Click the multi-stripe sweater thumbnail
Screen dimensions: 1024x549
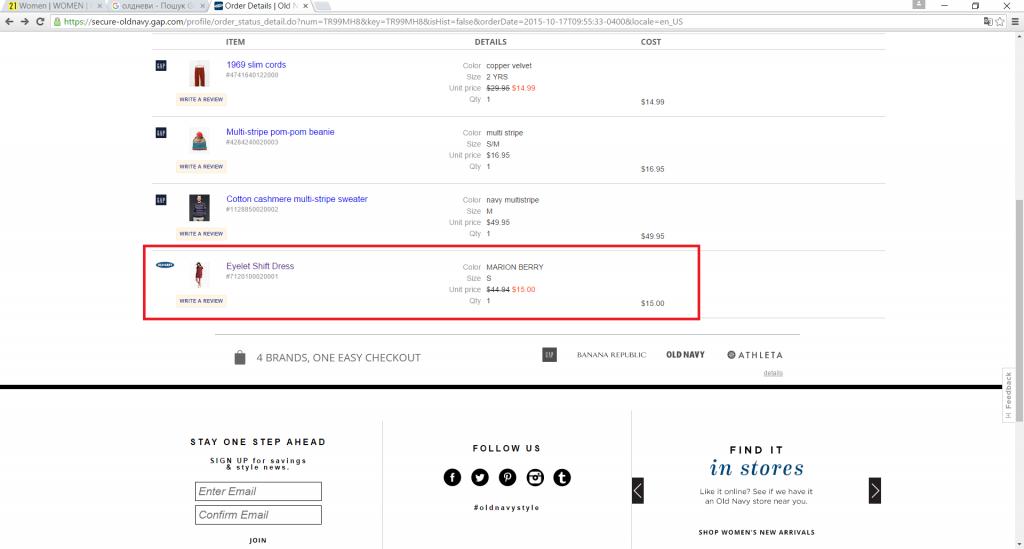point(199,208)
